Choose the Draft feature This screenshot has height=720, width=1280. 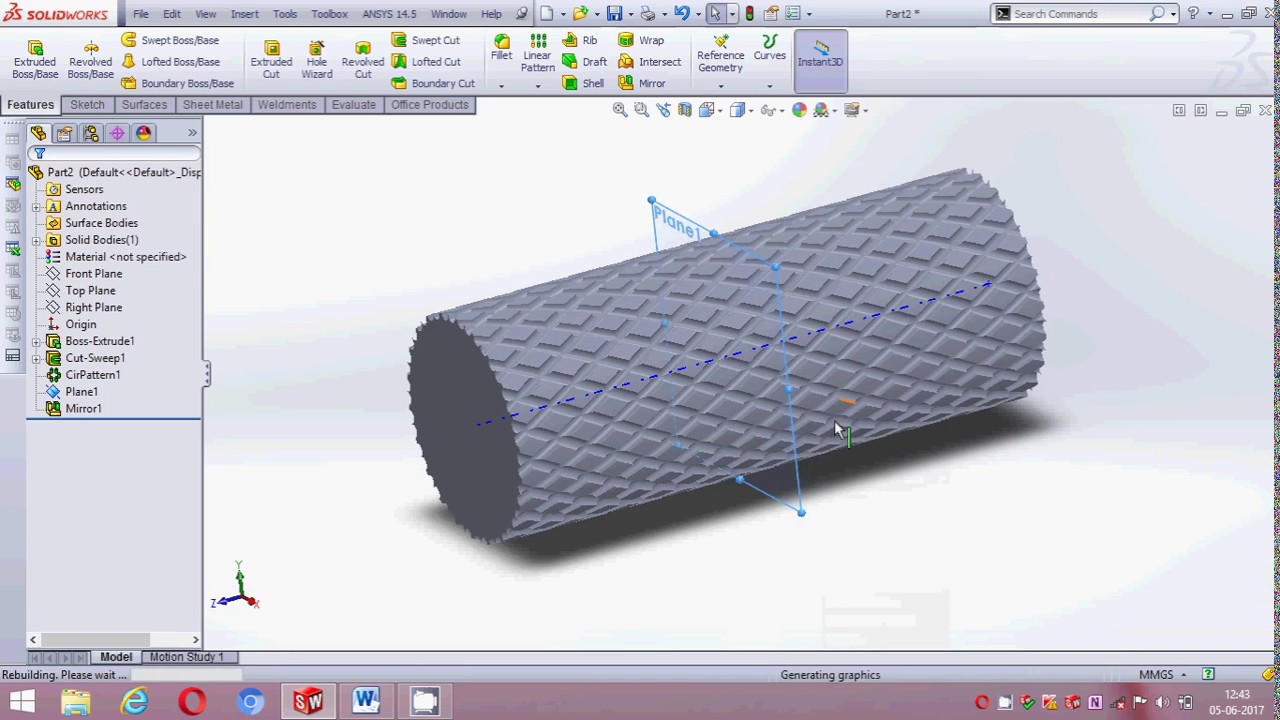point(584,62)
